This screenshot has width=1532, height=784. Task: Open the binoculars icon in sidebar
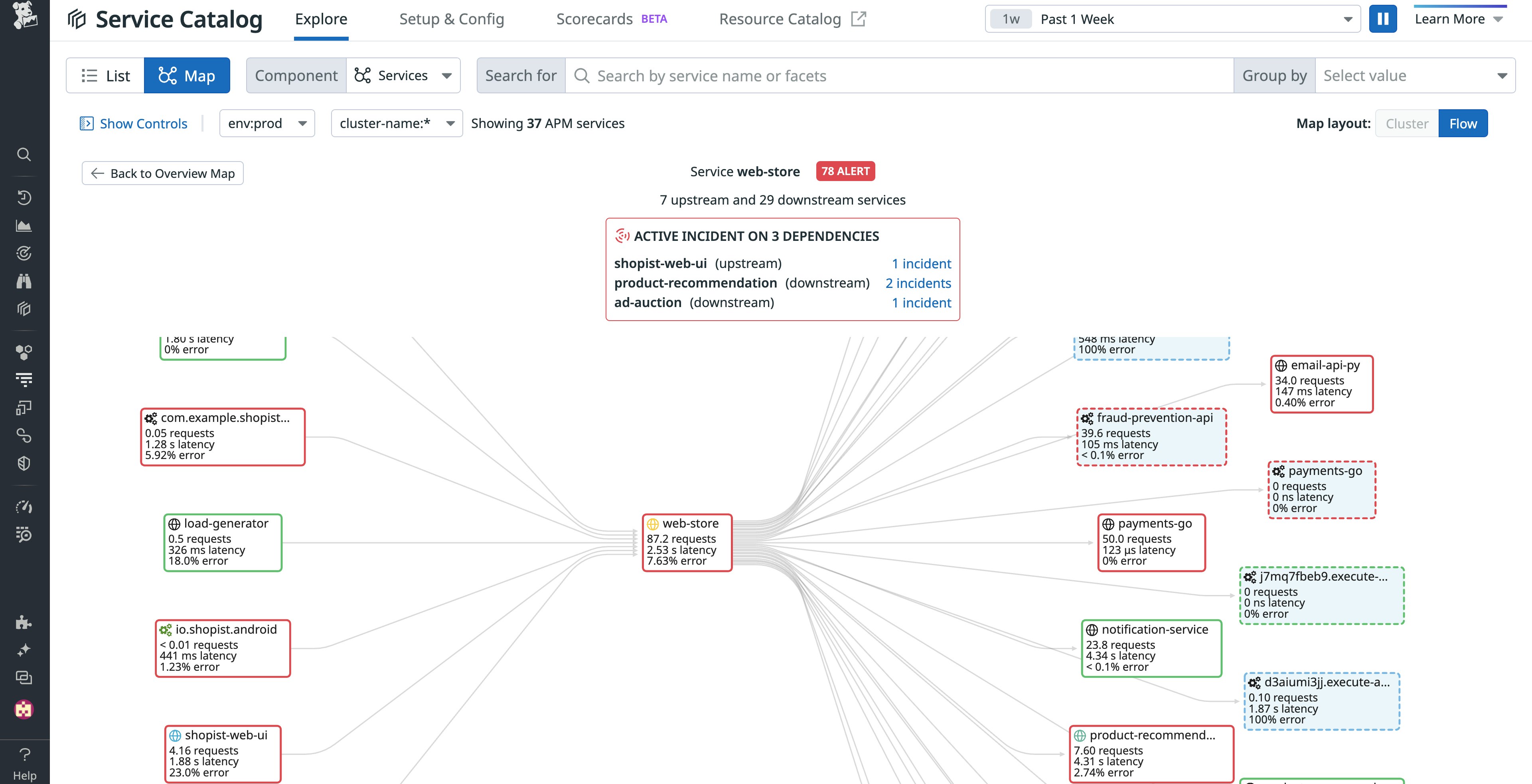click(x=24, y=281)
